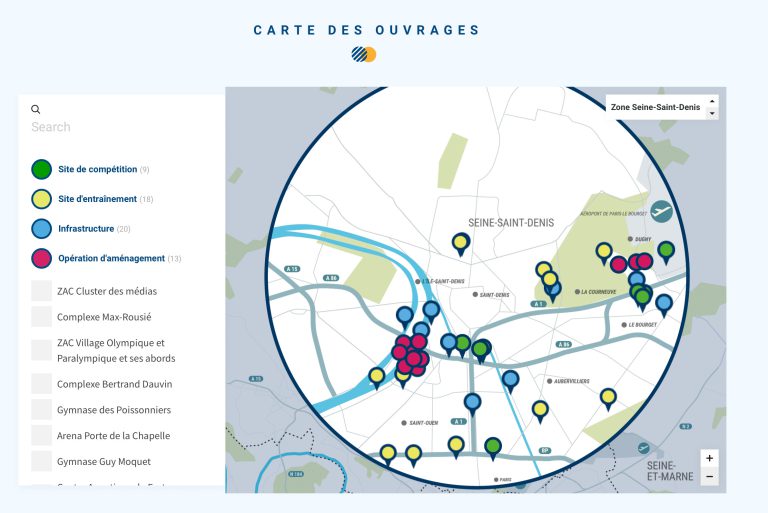Click the yellow marker right of Aubervilliers

pyautogui.click(x=608, y=398)
